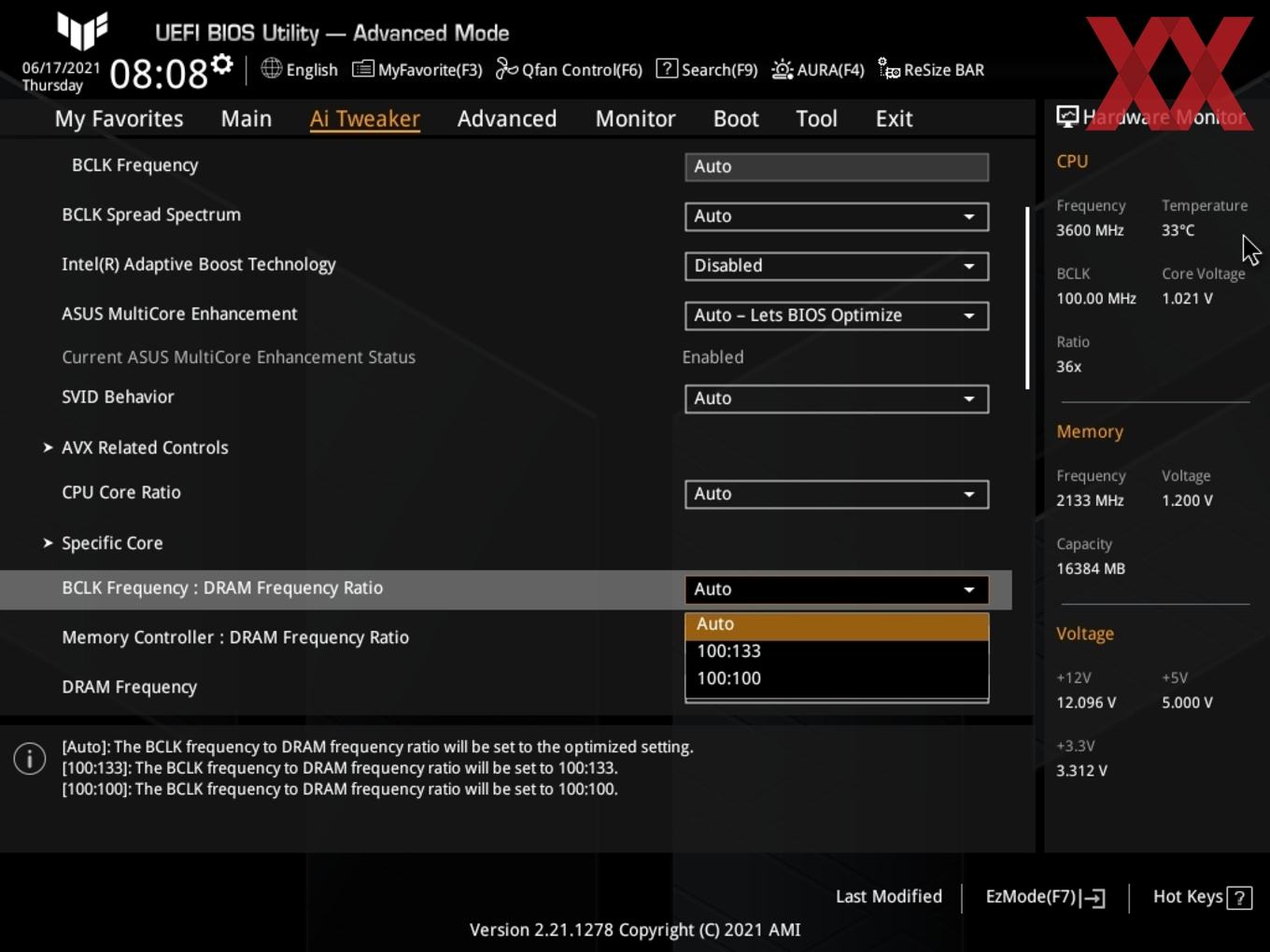Click the info icon in help panel
This screenshot has height=952, width=1270.
tap(30, 759)
